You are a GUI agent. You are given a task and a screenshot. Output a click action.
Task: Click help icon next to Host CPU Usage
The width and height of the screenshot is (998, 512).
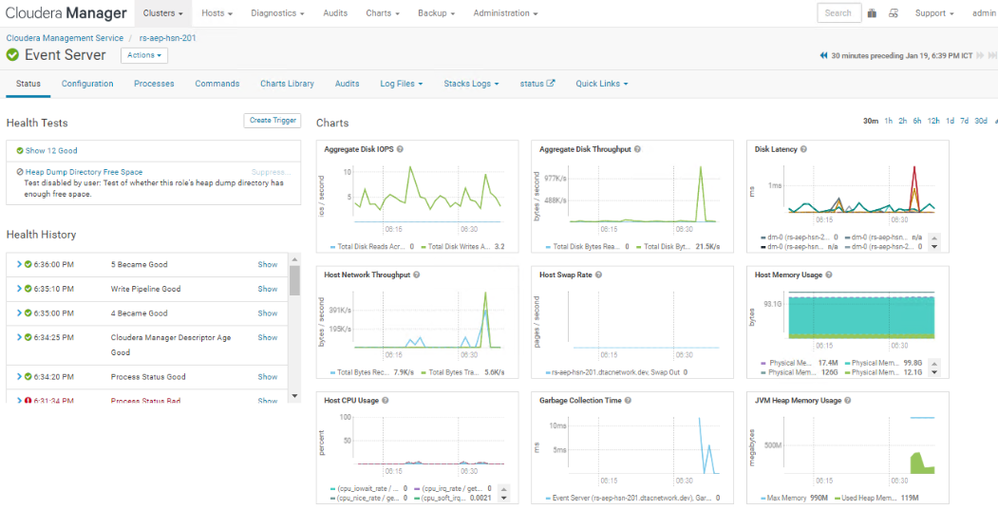385,400
